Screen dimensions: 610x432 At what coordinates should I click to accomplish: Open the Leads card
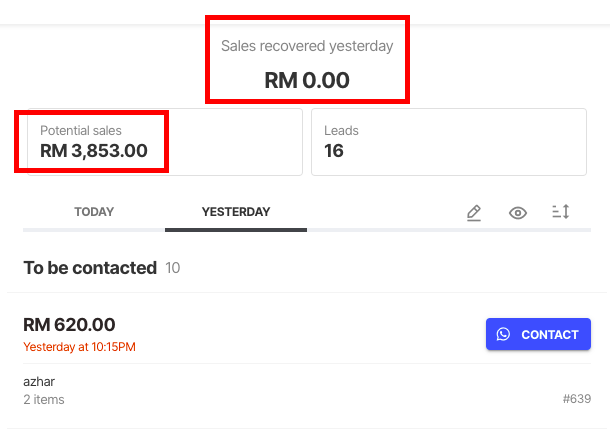pyautogui.click(x=449, y=142)
